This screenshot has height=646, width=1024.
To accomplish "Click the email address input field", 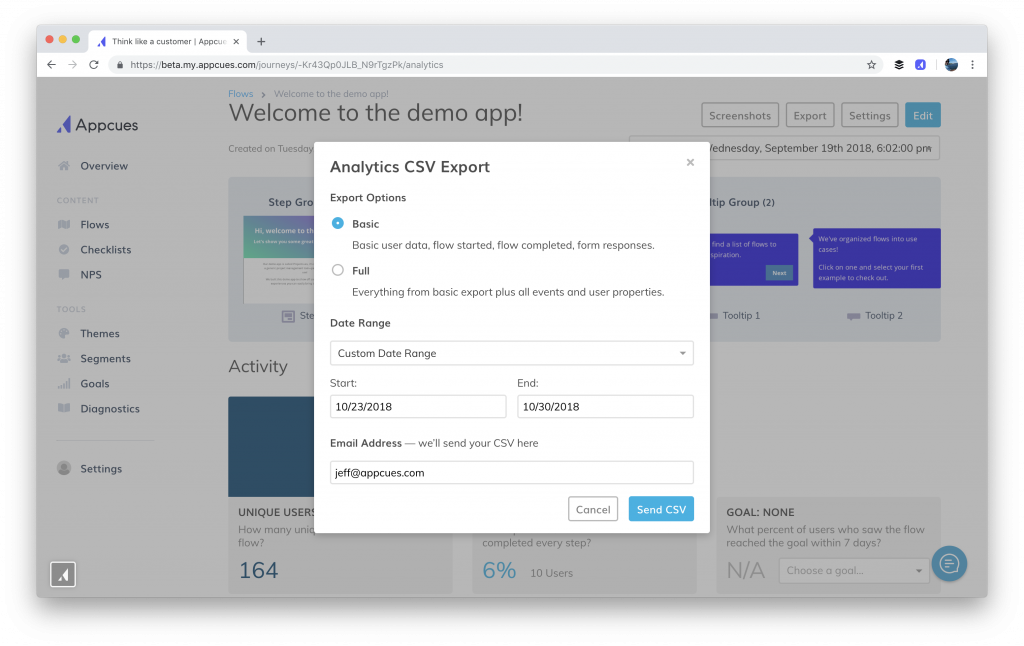I will click(x=511, y=472).
